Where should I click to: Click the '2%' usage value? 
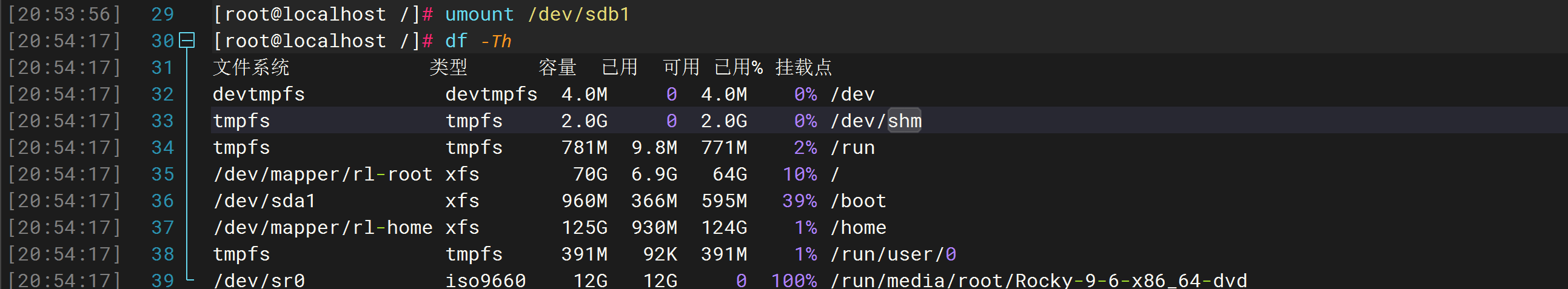pos(805,148)
